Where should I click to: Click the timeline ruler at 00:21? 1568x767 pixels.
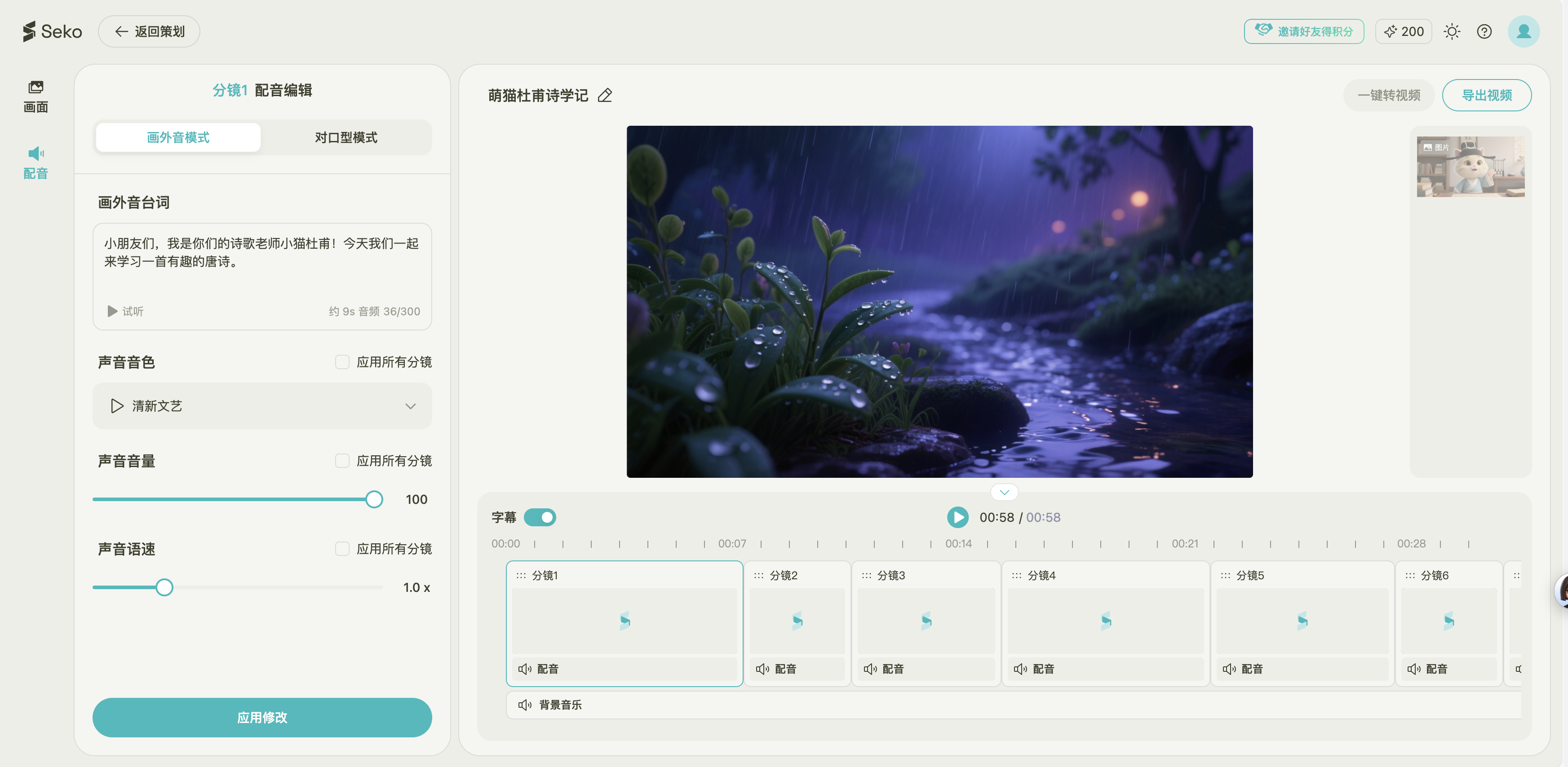[x=1184, y=543]
